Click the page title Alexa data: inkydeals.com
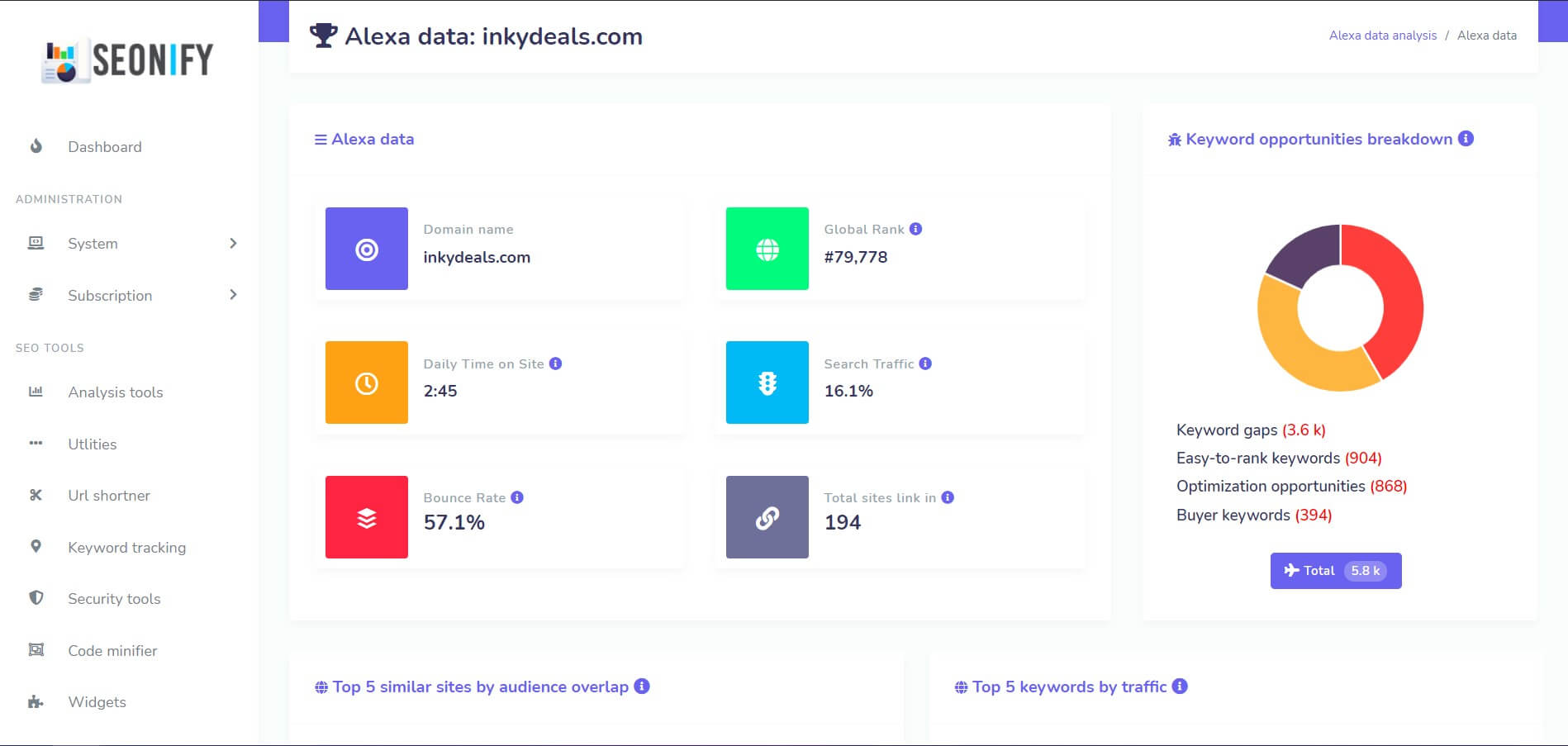Viewport: 1568px width, 746px height. 493,36
